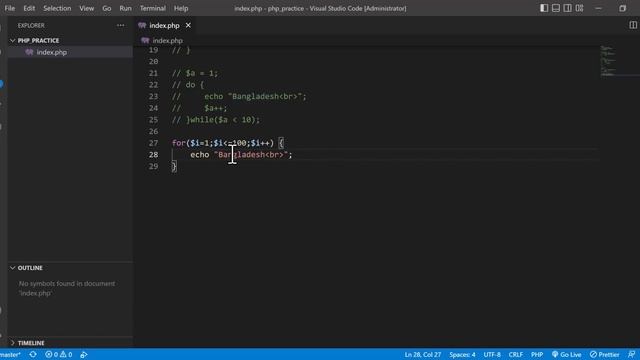Click 'No symbols found in document' message
The height and width of the screenshot is (360, 640).
click(x=67, y=288)
